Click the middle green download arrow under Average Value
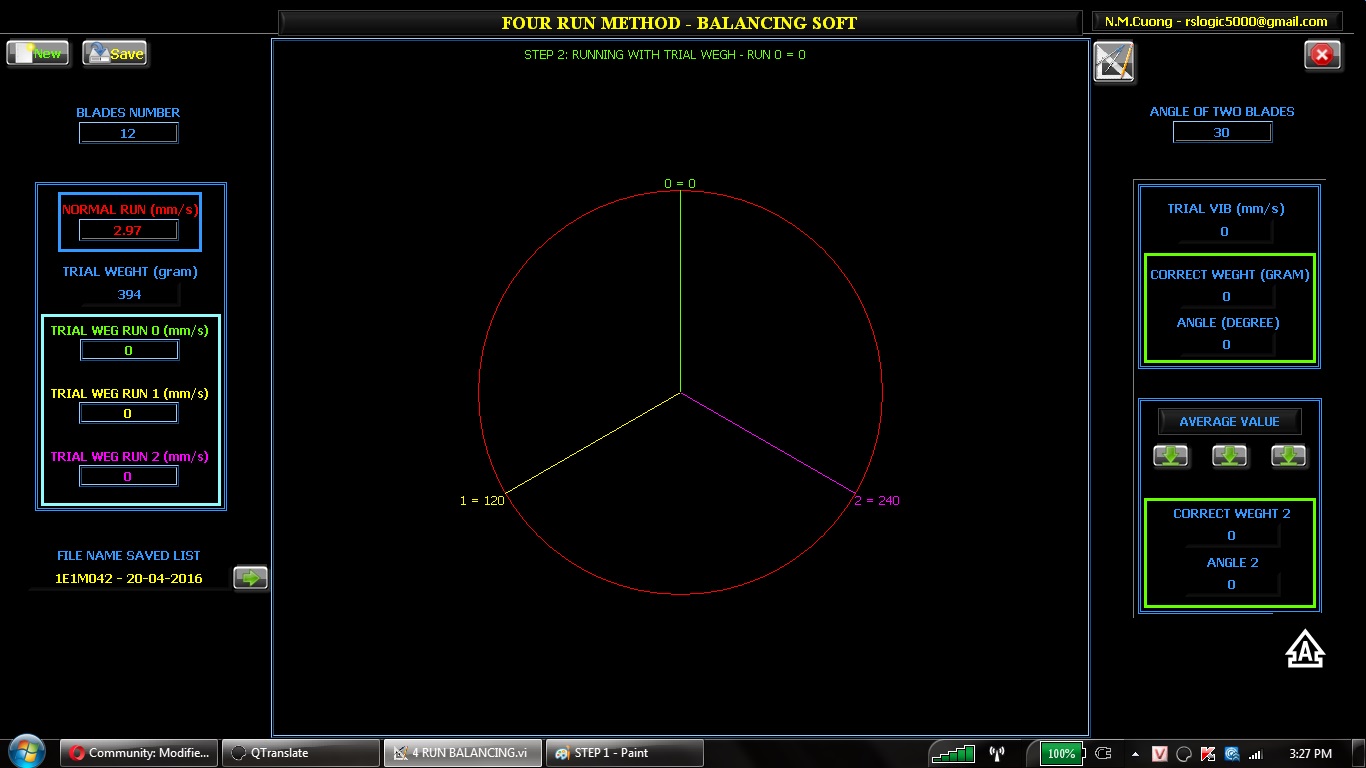This screenshot has height=768, width=1366. pyautogui.click(x=1230, y=456)
